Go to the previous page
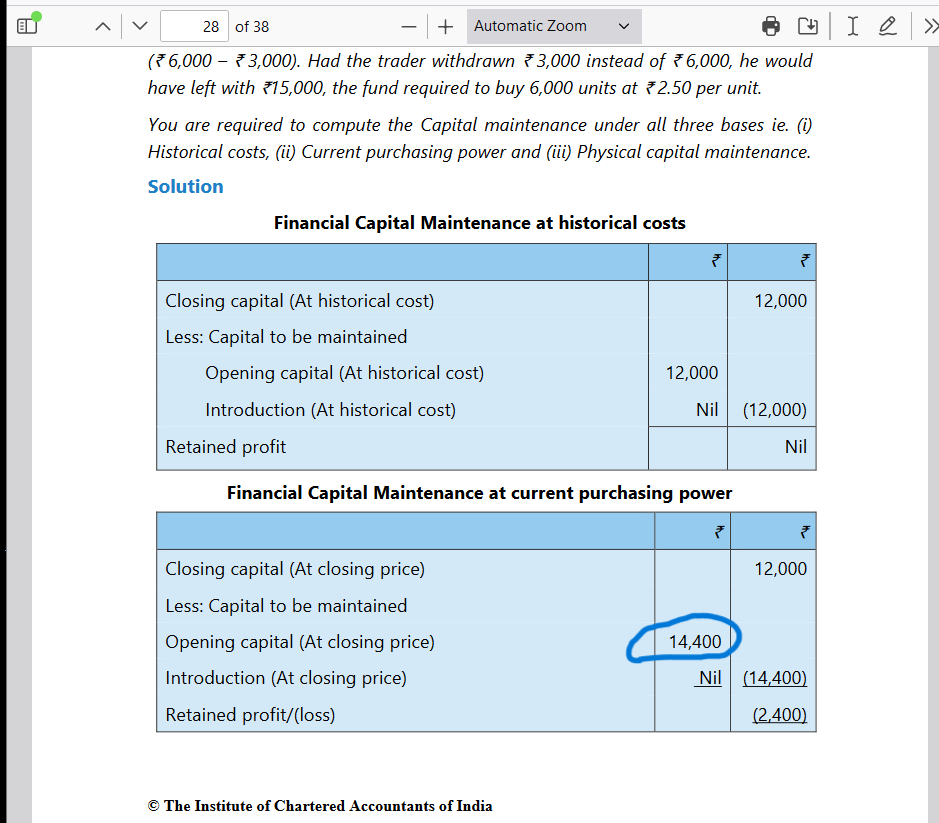Image resolution: width=939 pixels, height=823 pixels. click(103, 26)
